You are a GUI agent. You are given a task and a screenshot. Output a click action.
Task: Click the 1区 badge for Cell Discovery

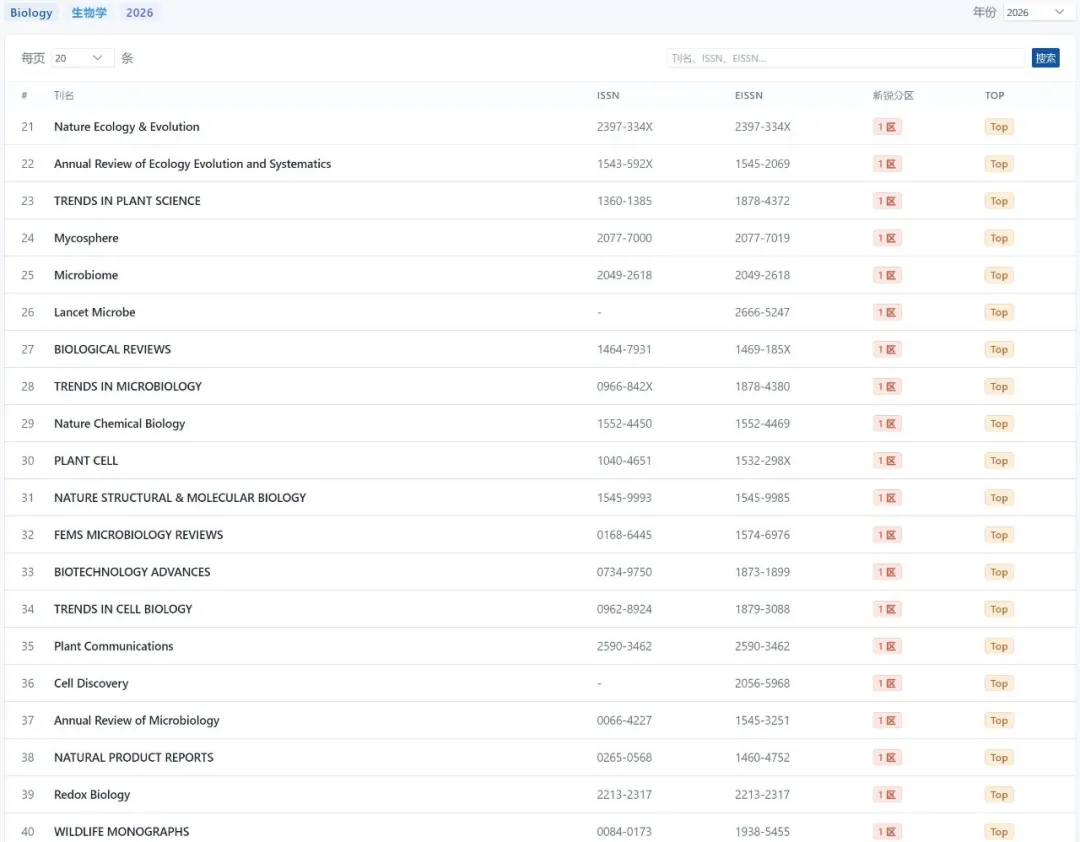(887, 684)
